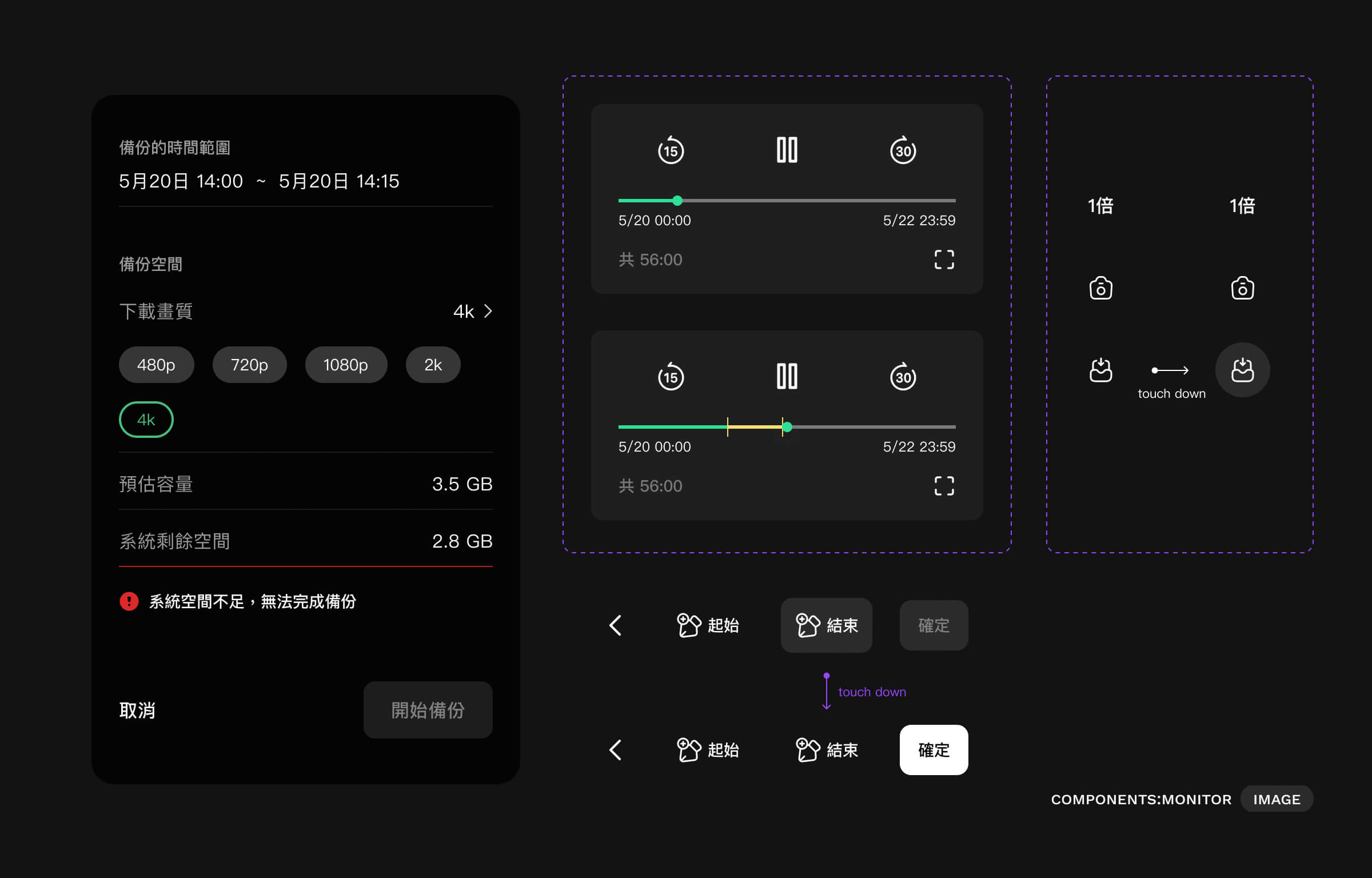Click the green slider knob in lower player

pos(787,427)
